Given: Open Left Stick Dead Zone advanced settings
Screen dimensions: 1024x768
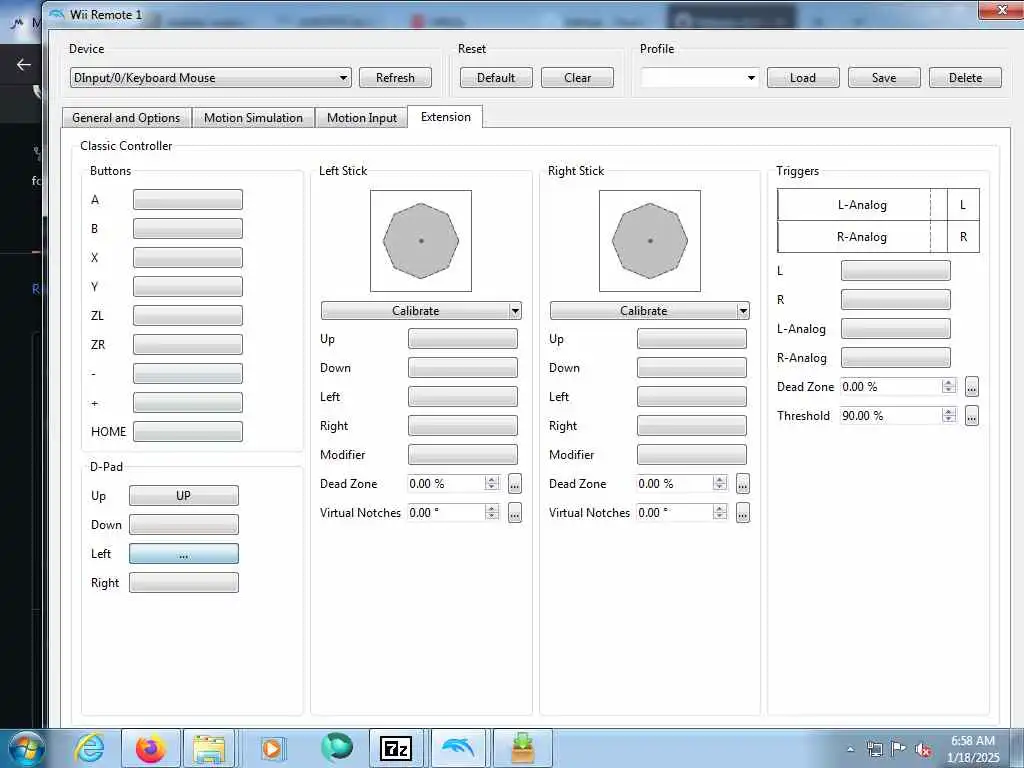Looking at the screenshot, I should (515, 484).
